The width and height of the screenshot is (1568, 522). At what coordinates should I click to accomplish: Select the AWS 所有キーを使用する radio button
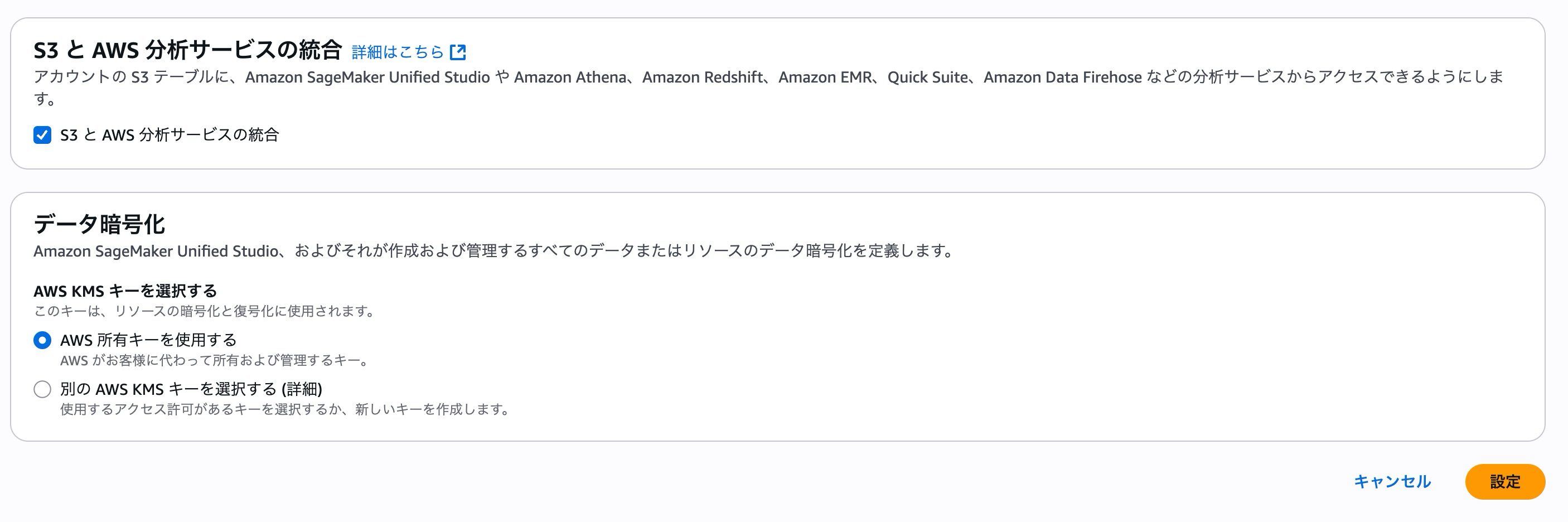42,340
